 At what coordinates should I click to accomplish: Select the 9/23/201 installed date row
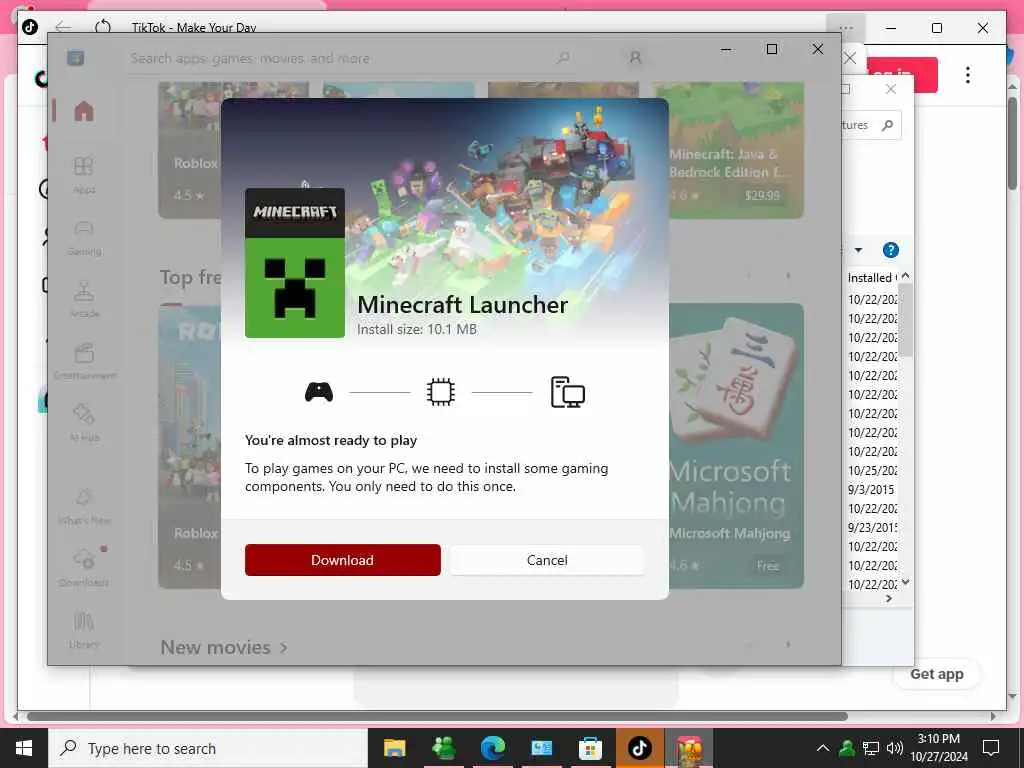pos(872,527)
